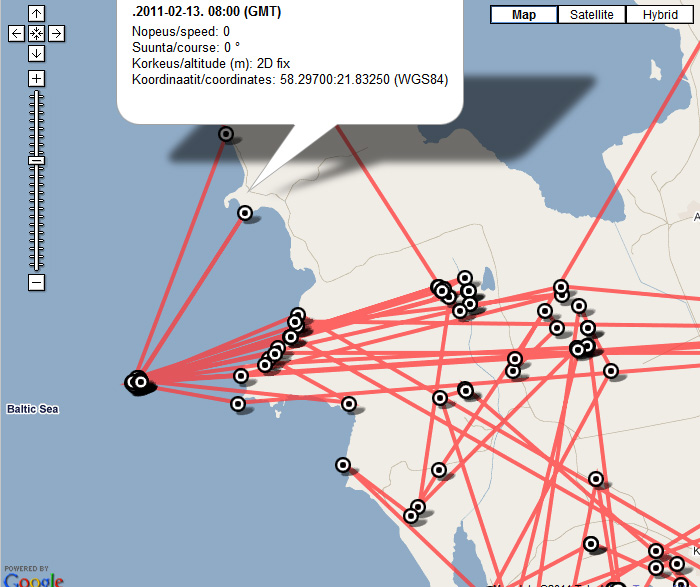This screenshot has height=587, width=700.
Task: Pan the map right with arrow button
Action: pos(56,33)
